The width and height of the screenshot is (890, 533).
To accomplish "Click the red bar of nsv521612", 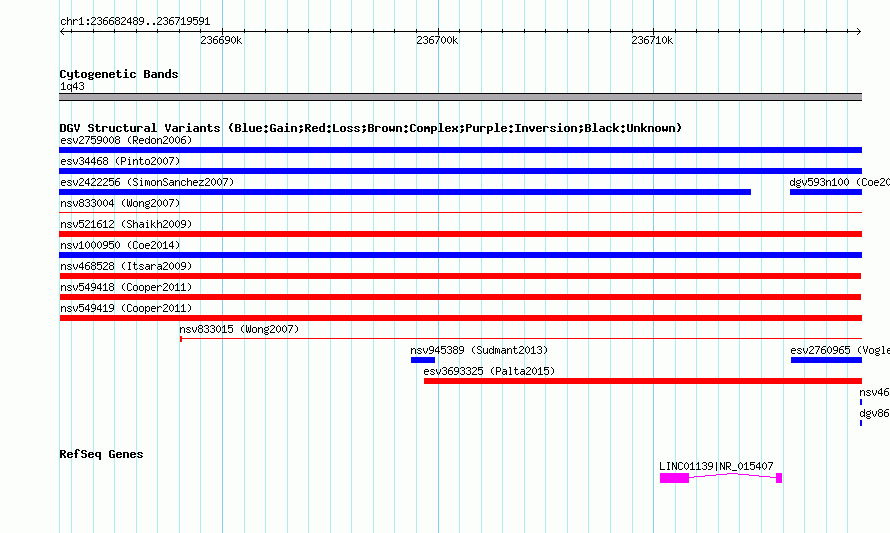I will click(x=460, y=234).
